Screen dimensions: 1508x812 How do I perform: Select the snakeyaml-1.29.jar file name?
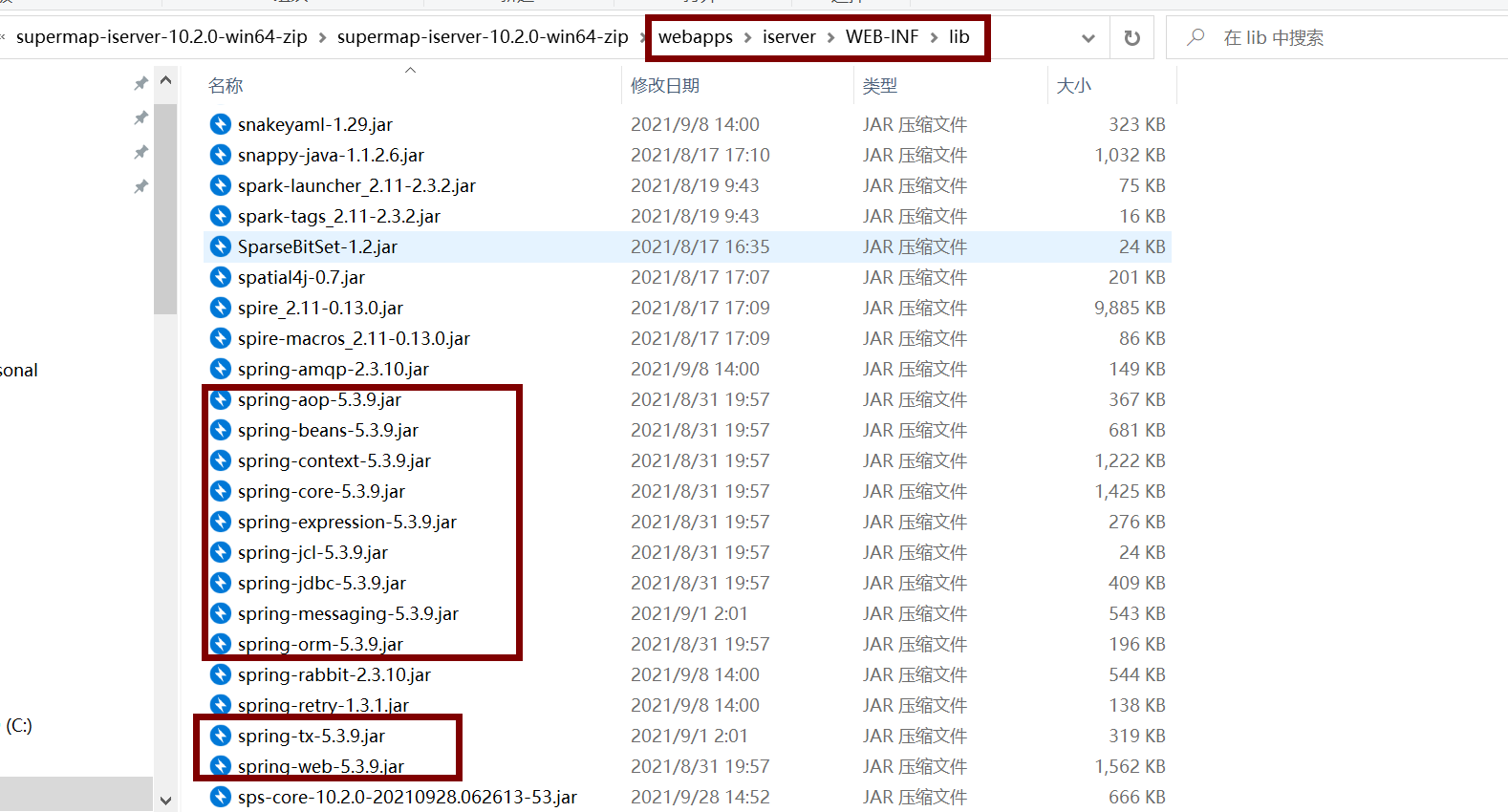[315, 124]
